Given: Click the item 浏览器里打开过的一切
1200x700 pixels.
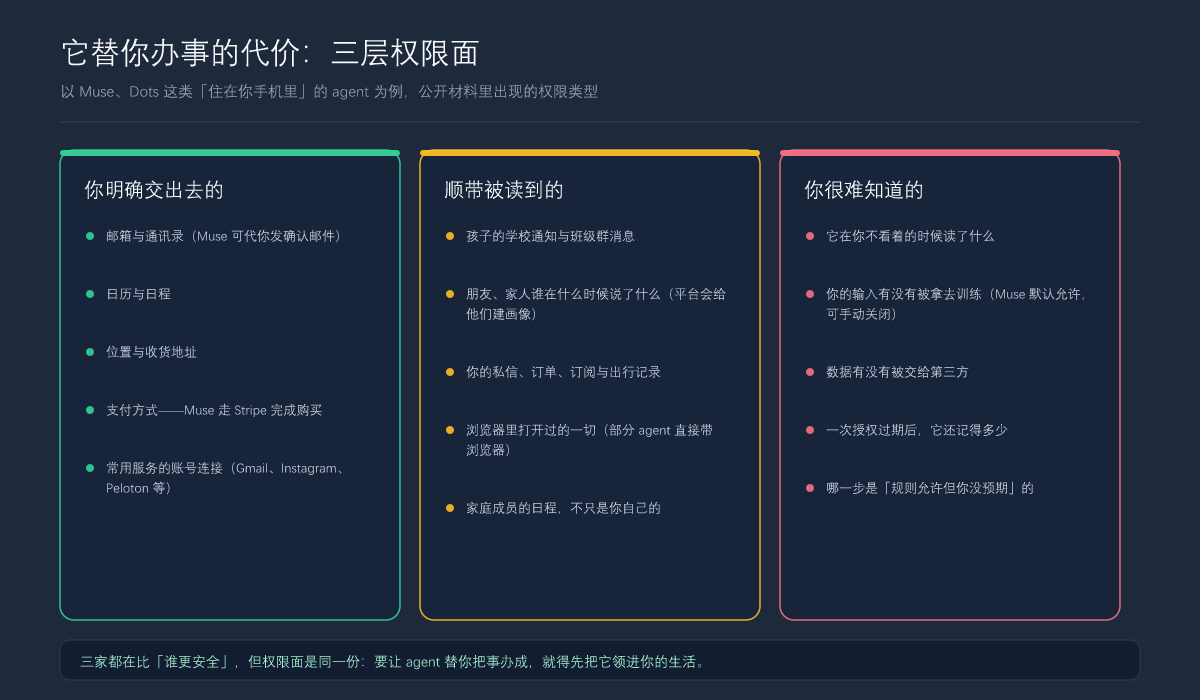Looking at the screenshot, I should tap(589, 440).
